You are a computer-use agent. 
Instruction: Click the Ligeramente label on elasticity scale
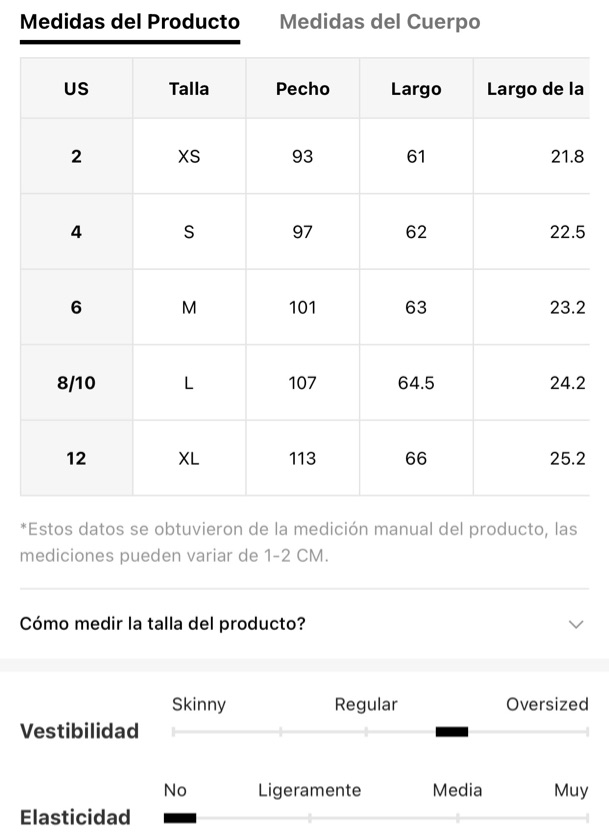pyautogui.click(x=310, y=790)
